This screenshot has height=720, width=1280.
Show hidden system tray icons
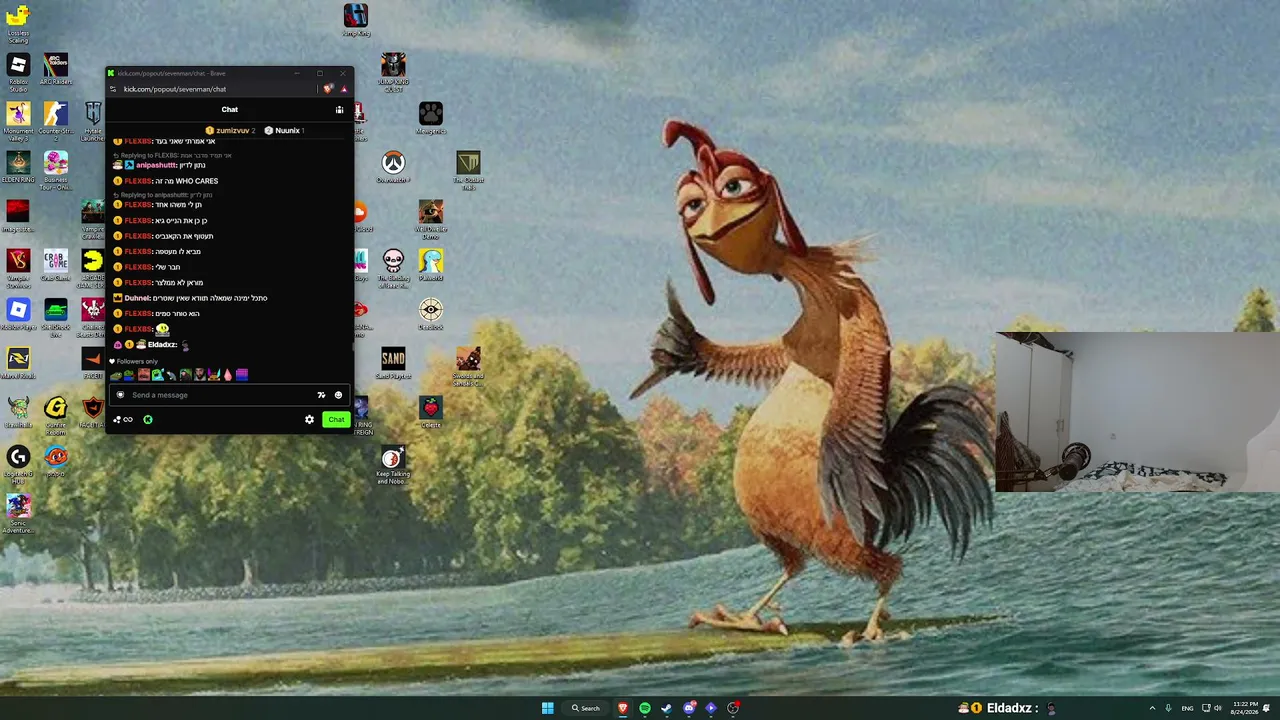(1152, 708)
